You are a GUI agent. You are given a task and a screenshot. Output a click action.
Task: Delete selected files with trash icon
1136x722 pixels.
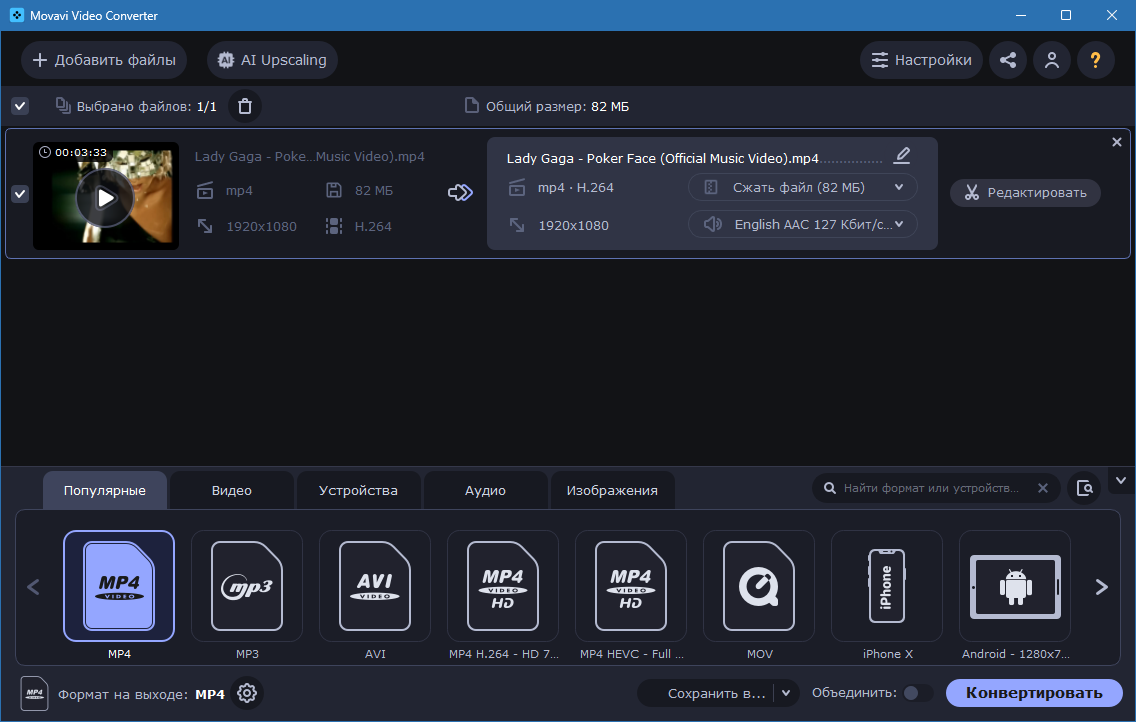[x=245, y=106]
